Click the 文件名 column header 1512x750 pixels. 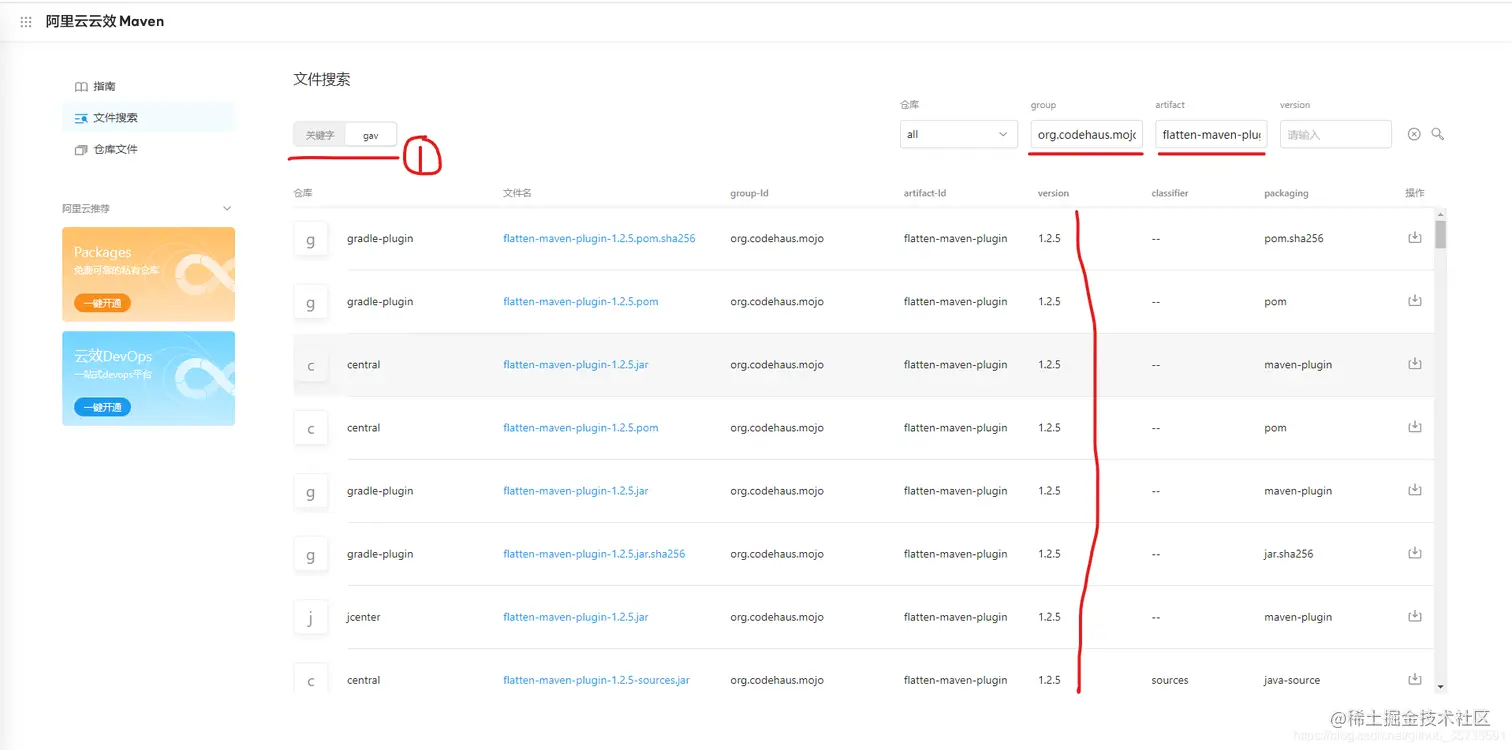pyautogui.click(x=517, y=193)
